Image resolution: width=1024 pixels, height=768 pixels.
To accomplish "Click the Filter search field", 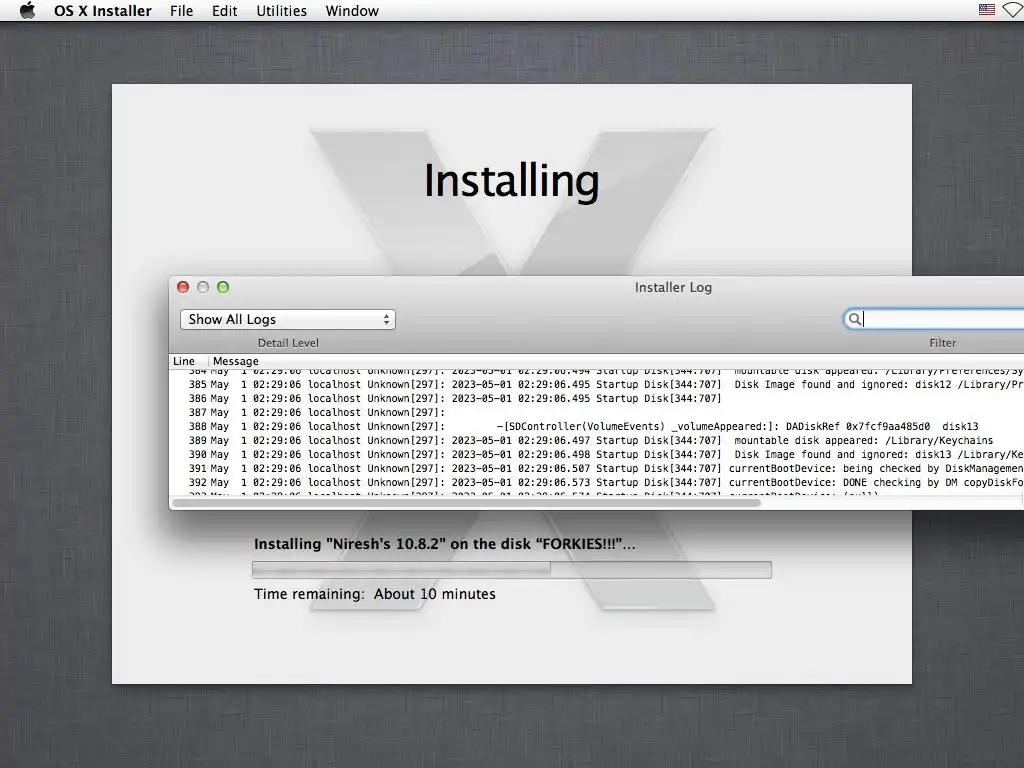I will pyautogui.click(x=935, y=319).
